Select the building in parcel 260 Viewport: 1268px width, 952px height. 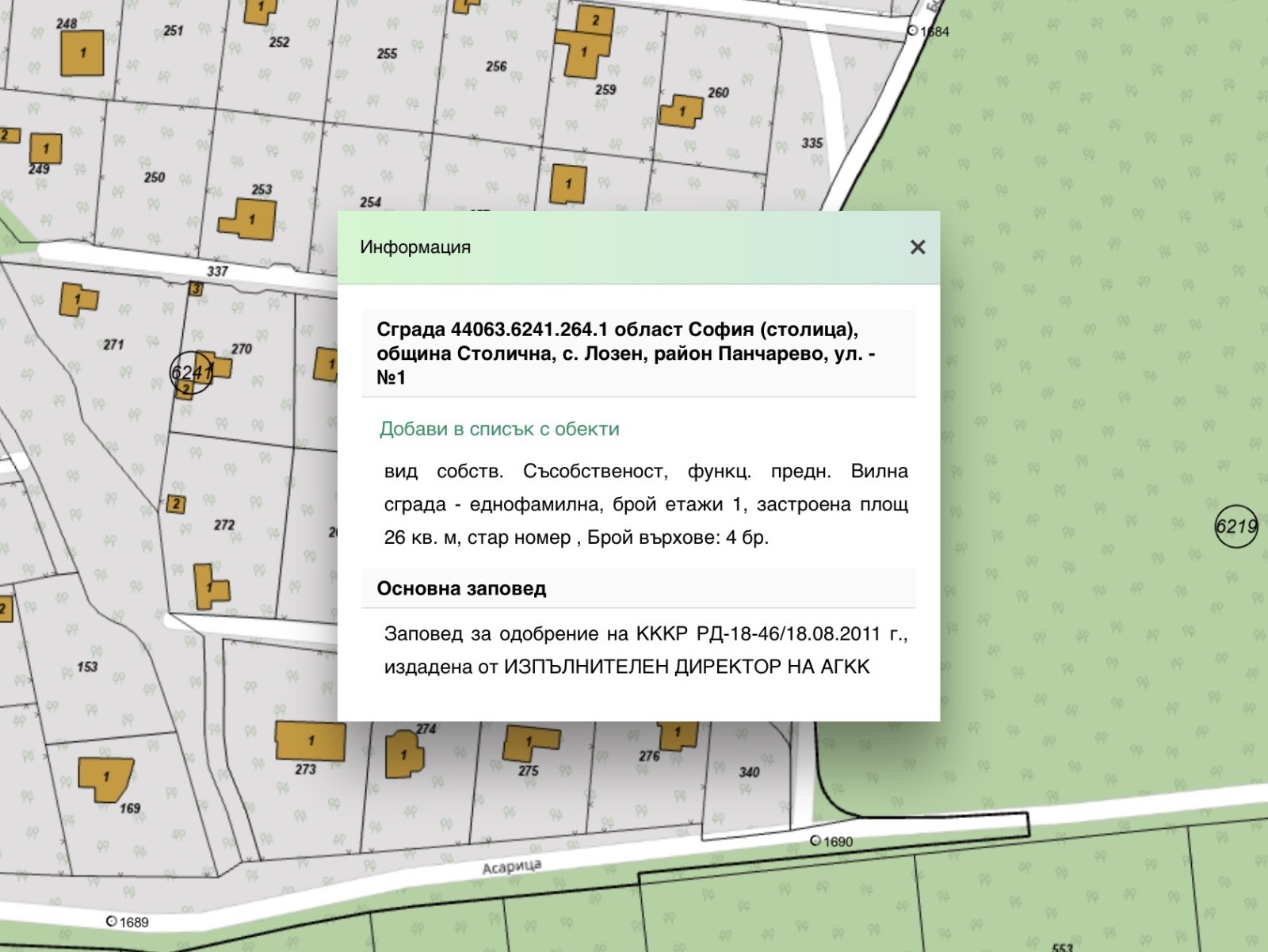coord(681,112)
